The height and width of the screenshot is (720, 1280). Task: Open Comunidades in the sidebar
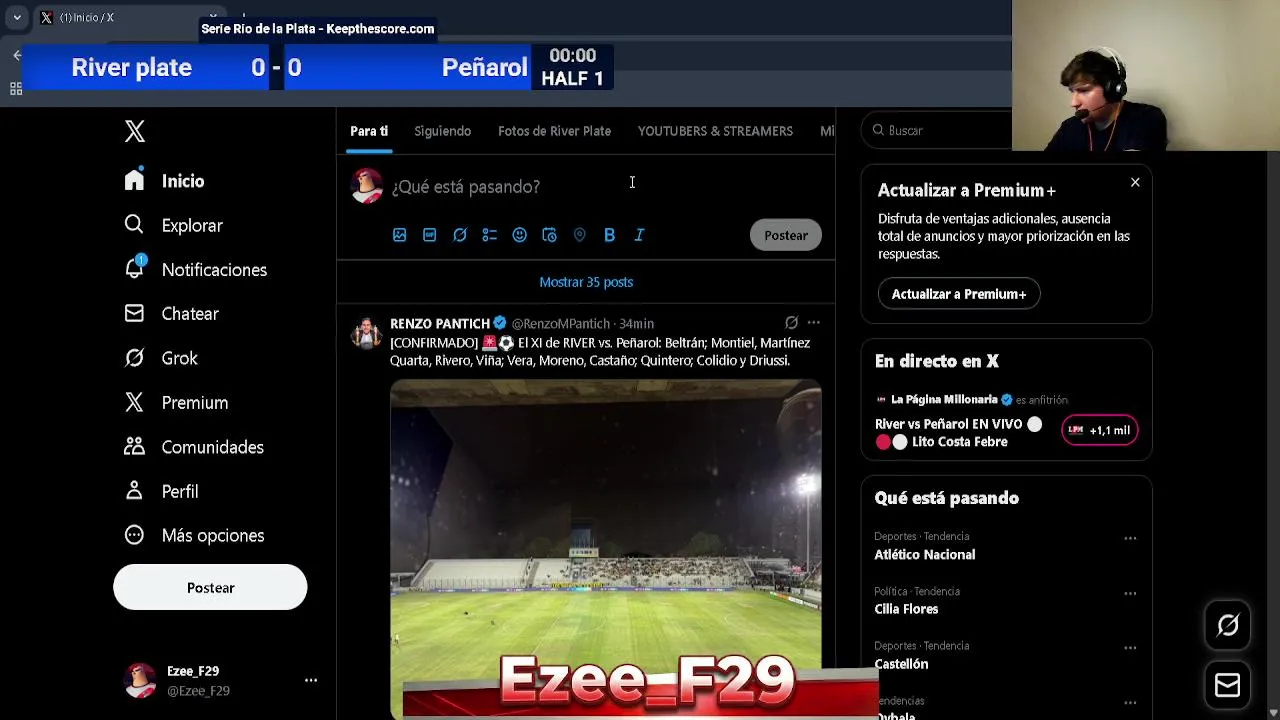tap(193, 447)
